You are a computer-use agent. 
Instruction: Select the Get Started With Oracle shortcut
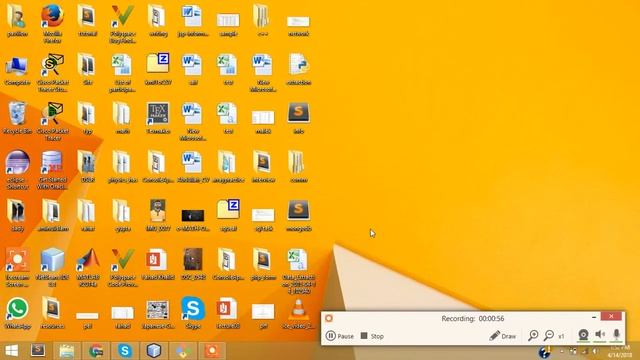pos(52,170)
